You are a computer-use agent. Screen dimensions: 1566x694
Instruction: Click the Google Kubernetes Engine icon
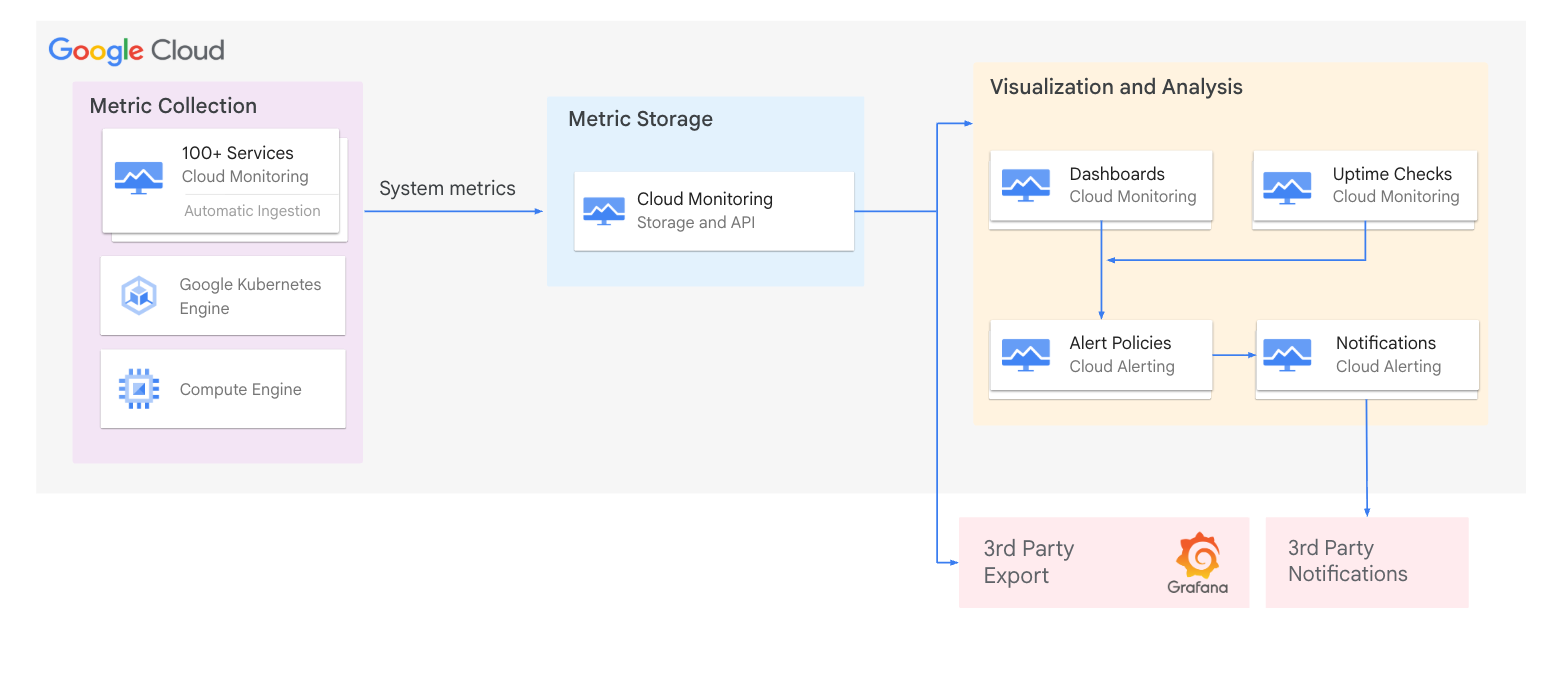(x=139, y=296)
